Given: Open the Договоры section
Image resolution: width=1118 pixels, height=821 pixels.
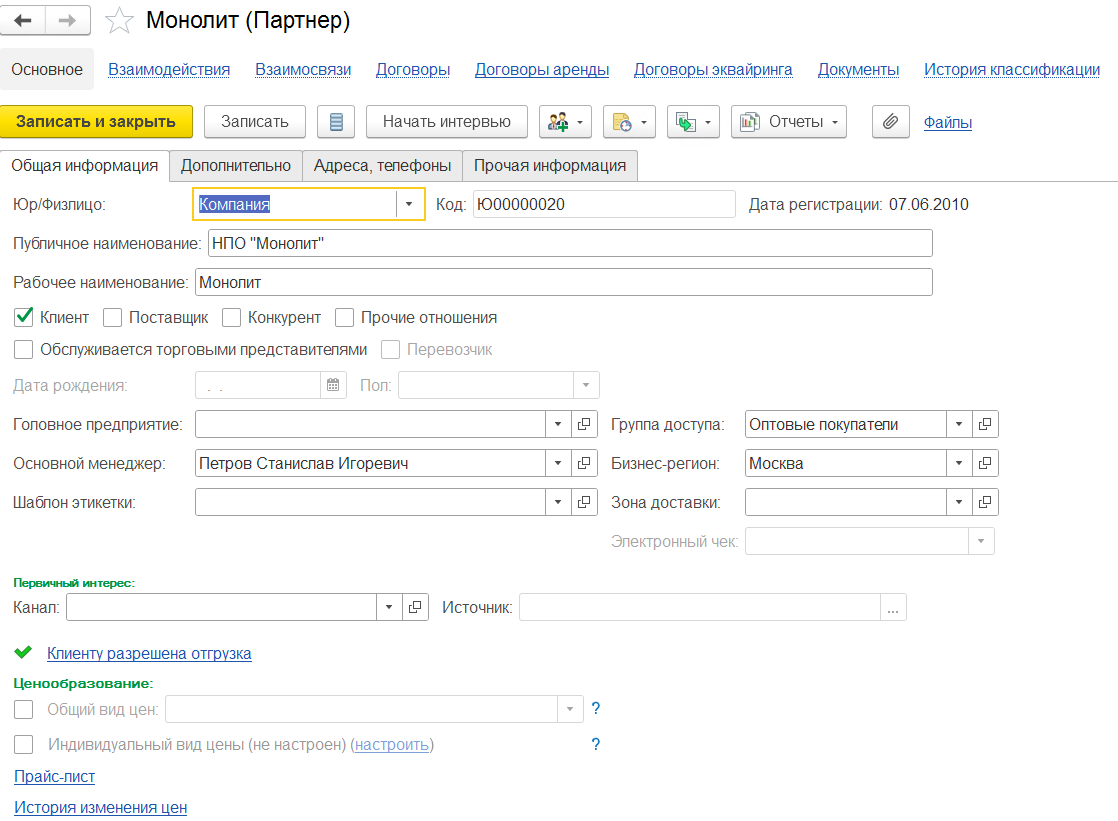Looking at the screenshot, I should coord(412,69).
